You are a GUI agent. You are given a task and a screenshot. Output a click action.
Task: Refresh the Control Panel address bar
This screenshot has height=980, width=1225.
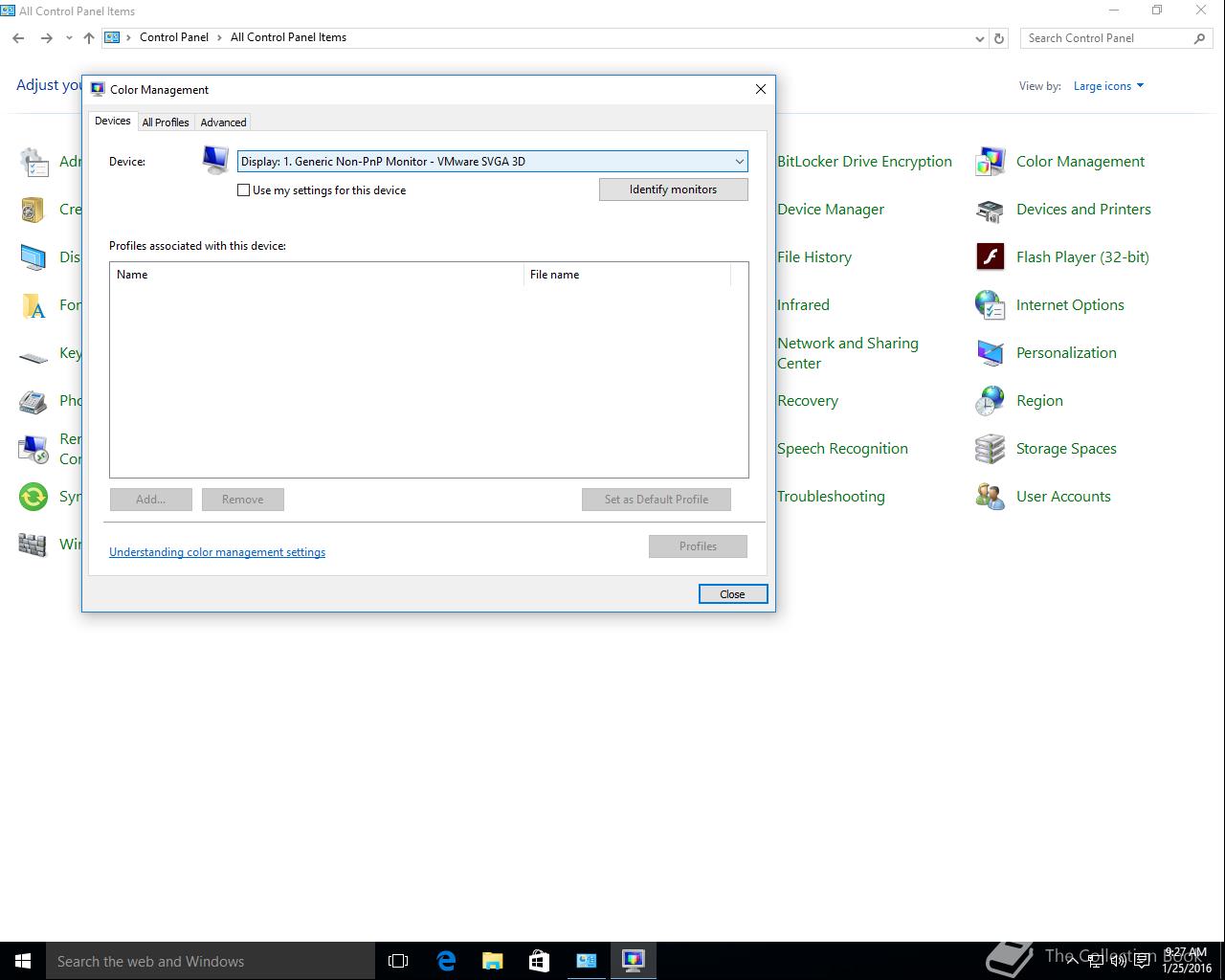[x=999, y=38]
